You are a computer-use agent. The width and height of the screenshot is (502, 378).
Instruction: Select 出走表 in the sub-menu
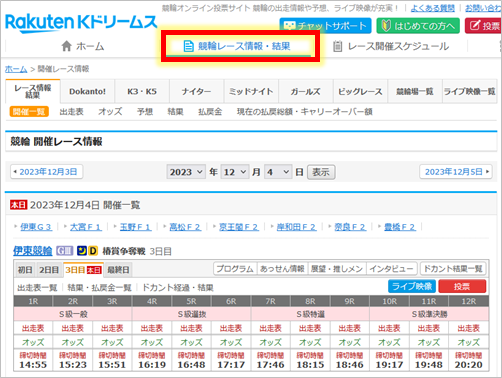coord(71,111)
